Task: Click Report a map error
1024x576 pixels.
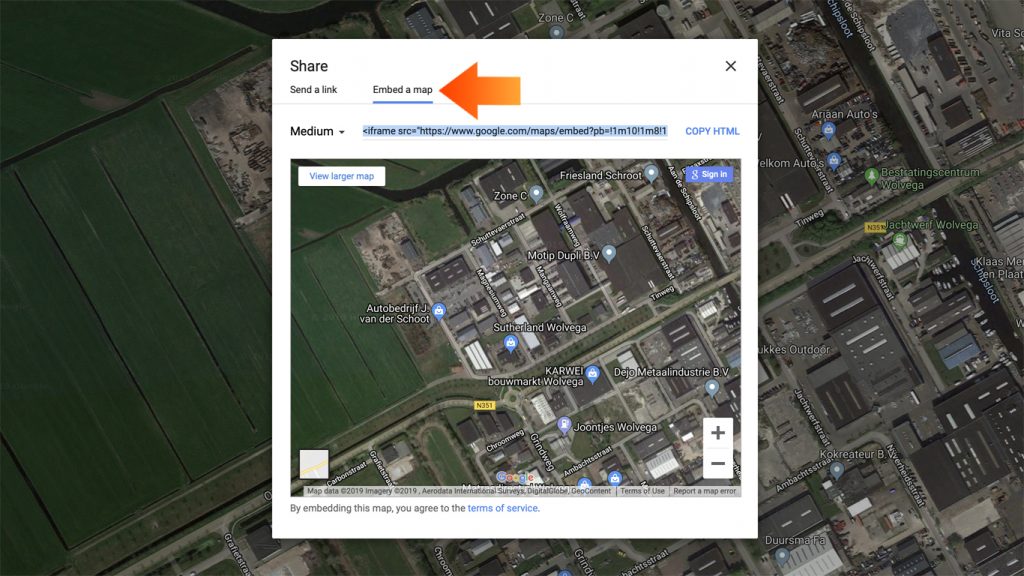Action: coord(704,491)
